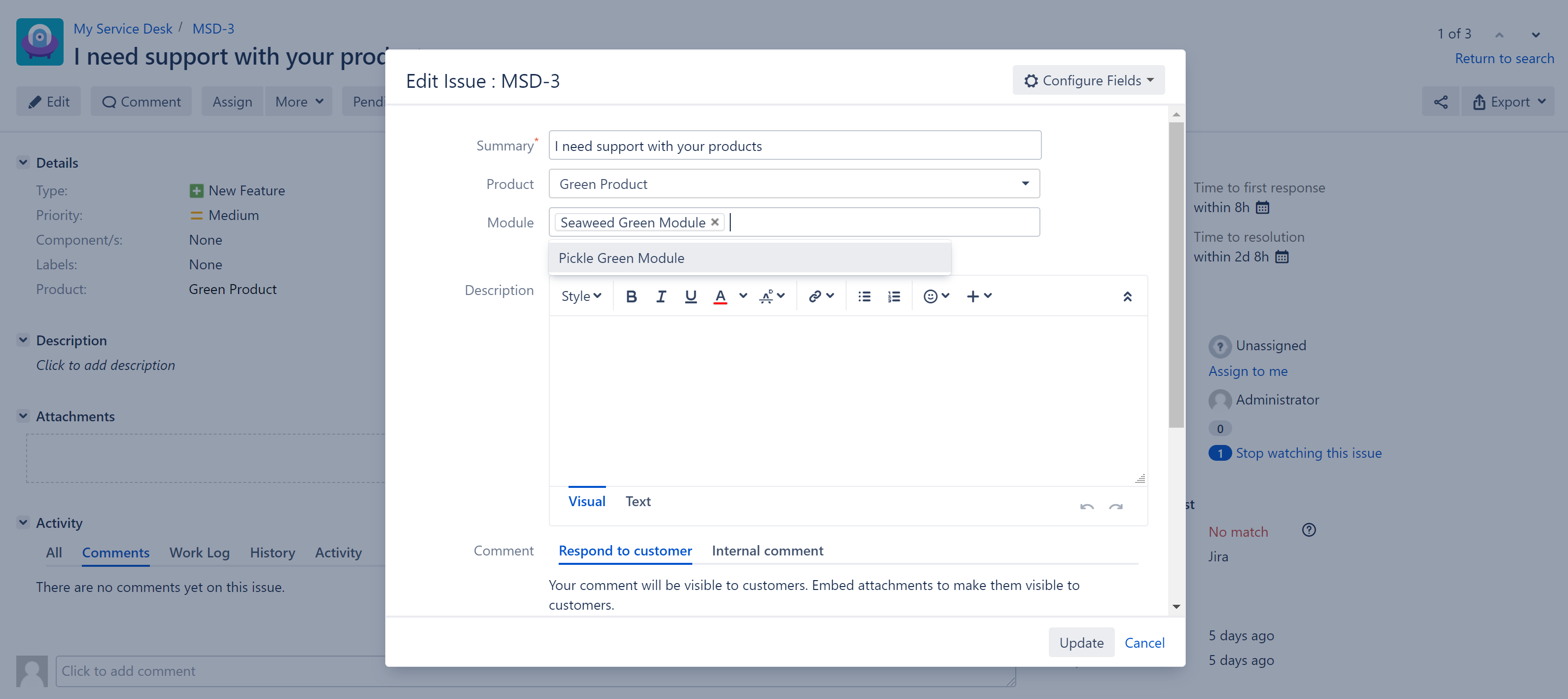Select Pickle Green Module suggestion
Image resolution: width=1568 pixels, height=699 pixels.
[x=621, y=258]
